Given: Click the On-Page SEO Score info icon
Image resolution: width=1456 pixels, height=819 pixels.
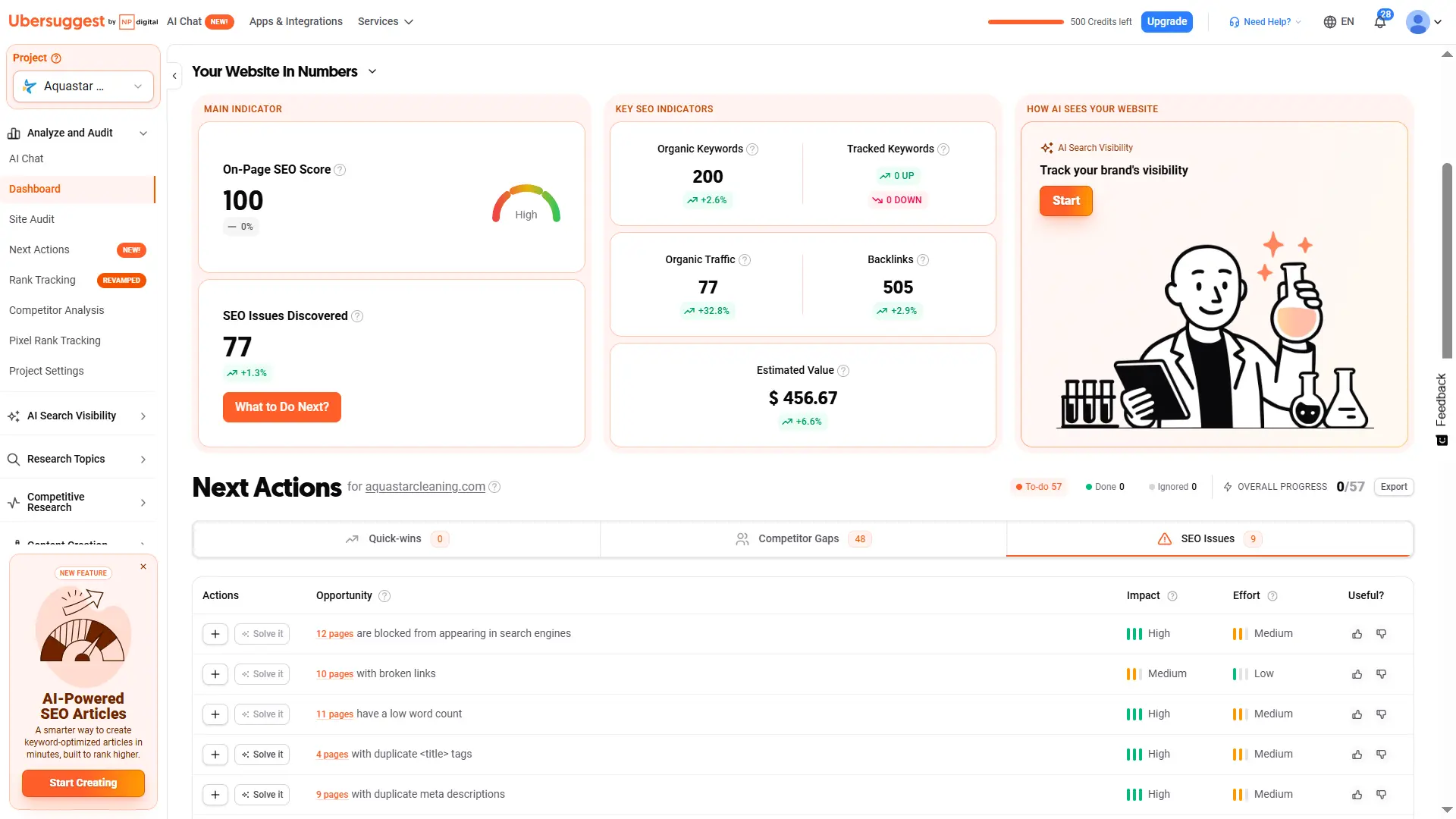Looking at the screenshot, I should click(340, 170).
